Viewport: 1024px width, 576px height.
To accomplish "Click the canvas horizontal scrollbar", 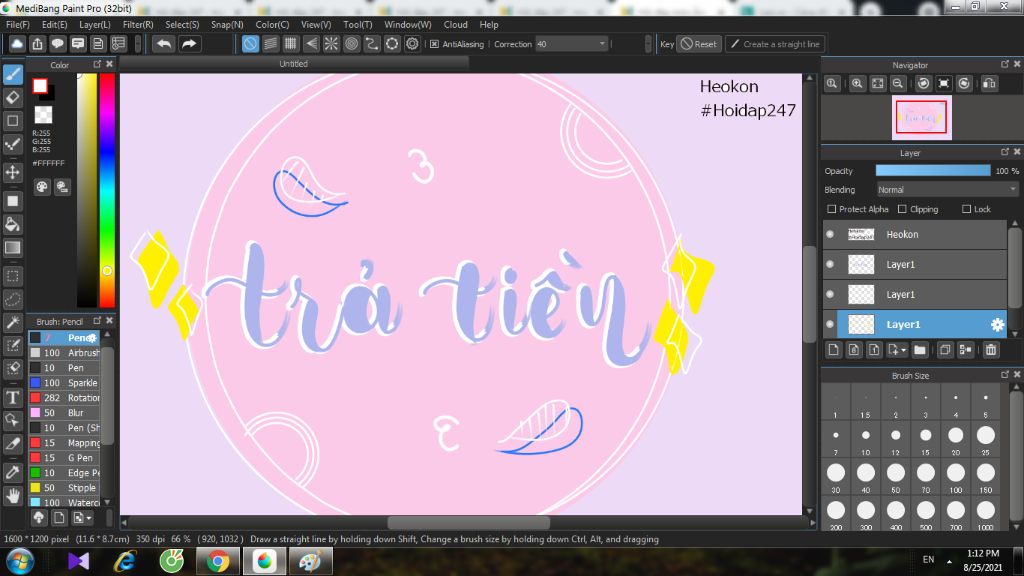I will (468, 522).
